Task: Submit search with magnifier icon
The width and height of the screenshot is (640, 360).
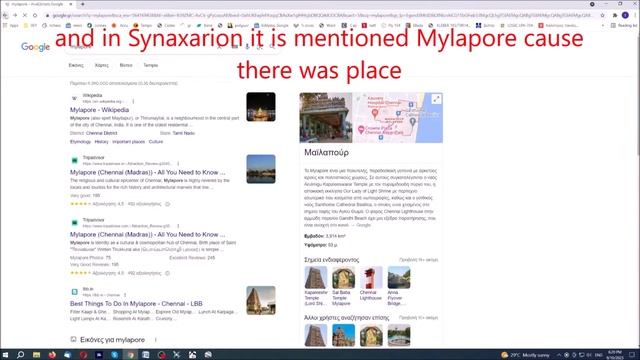Action: 272,47
